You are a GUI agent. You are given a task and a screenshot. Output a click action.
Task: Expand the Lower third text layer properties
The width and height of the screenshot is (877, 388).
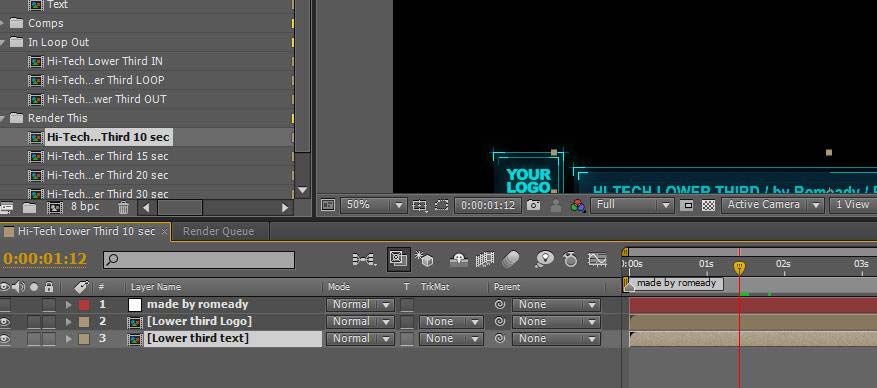pyautogui.click(x=69, y=338)
